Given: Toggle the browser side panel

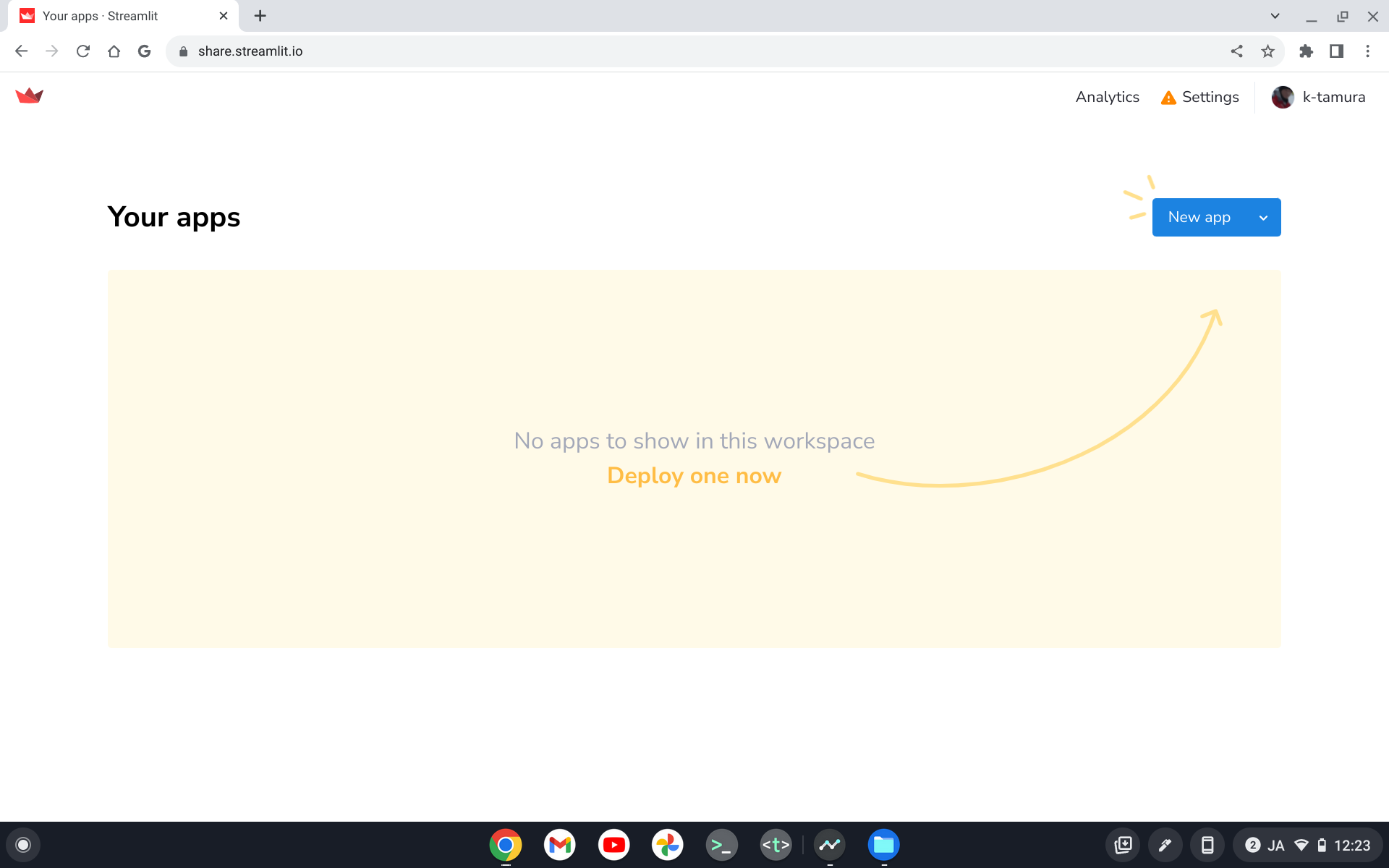Looking at the screenshot, I should (x=1337, y=51).
